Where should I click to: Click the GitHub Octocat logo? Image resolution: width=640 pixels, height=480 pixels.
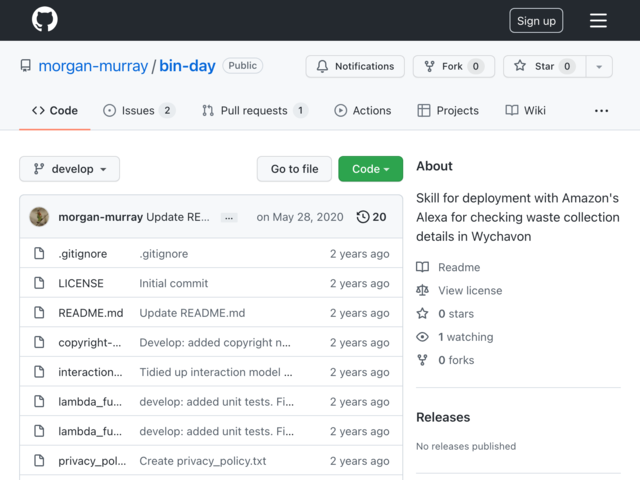[45, 19]
